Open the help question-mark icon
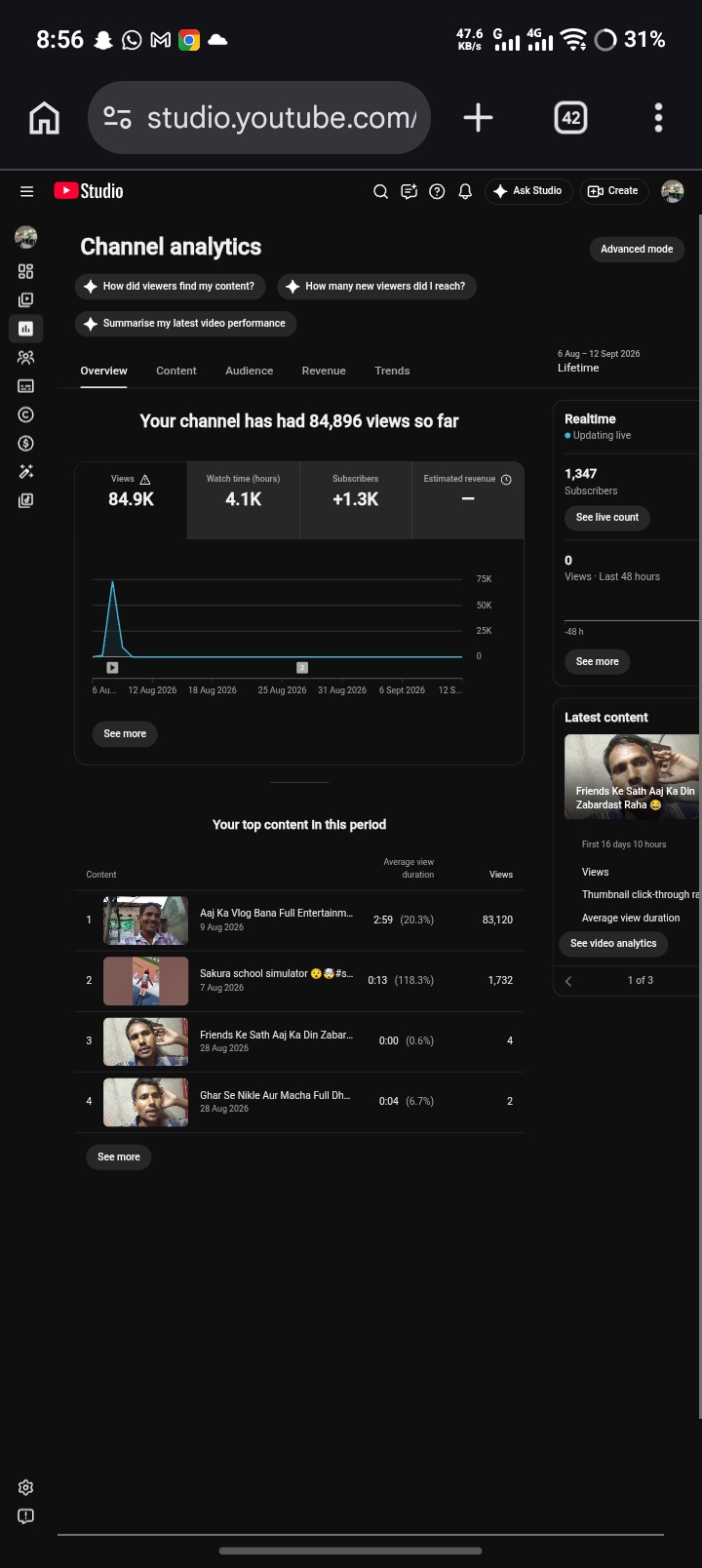The height and width of the screenshot is (1568, 702). [x=437, y=191]
